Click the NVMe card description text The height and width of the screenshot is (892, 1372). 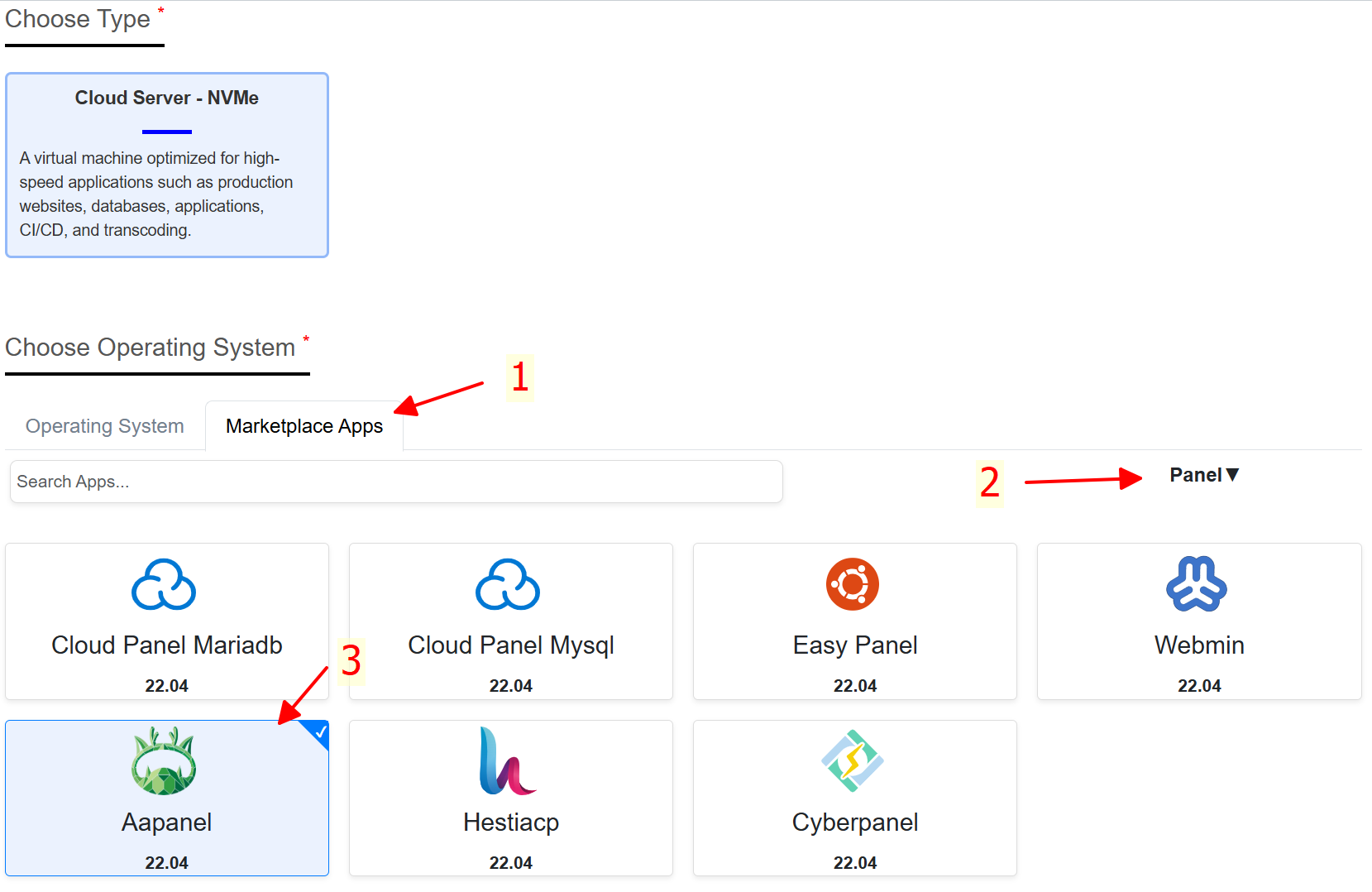point(156,194)
